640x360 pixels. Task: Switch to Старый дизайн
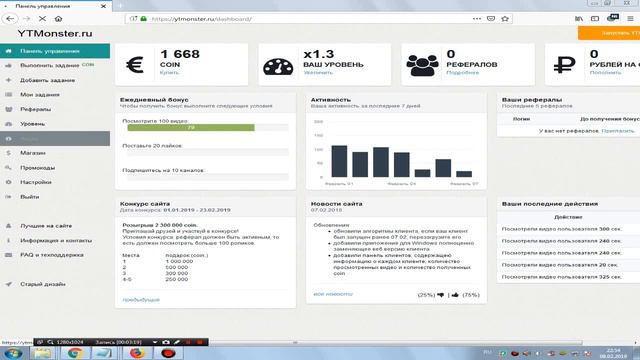[x=55, y=284]
